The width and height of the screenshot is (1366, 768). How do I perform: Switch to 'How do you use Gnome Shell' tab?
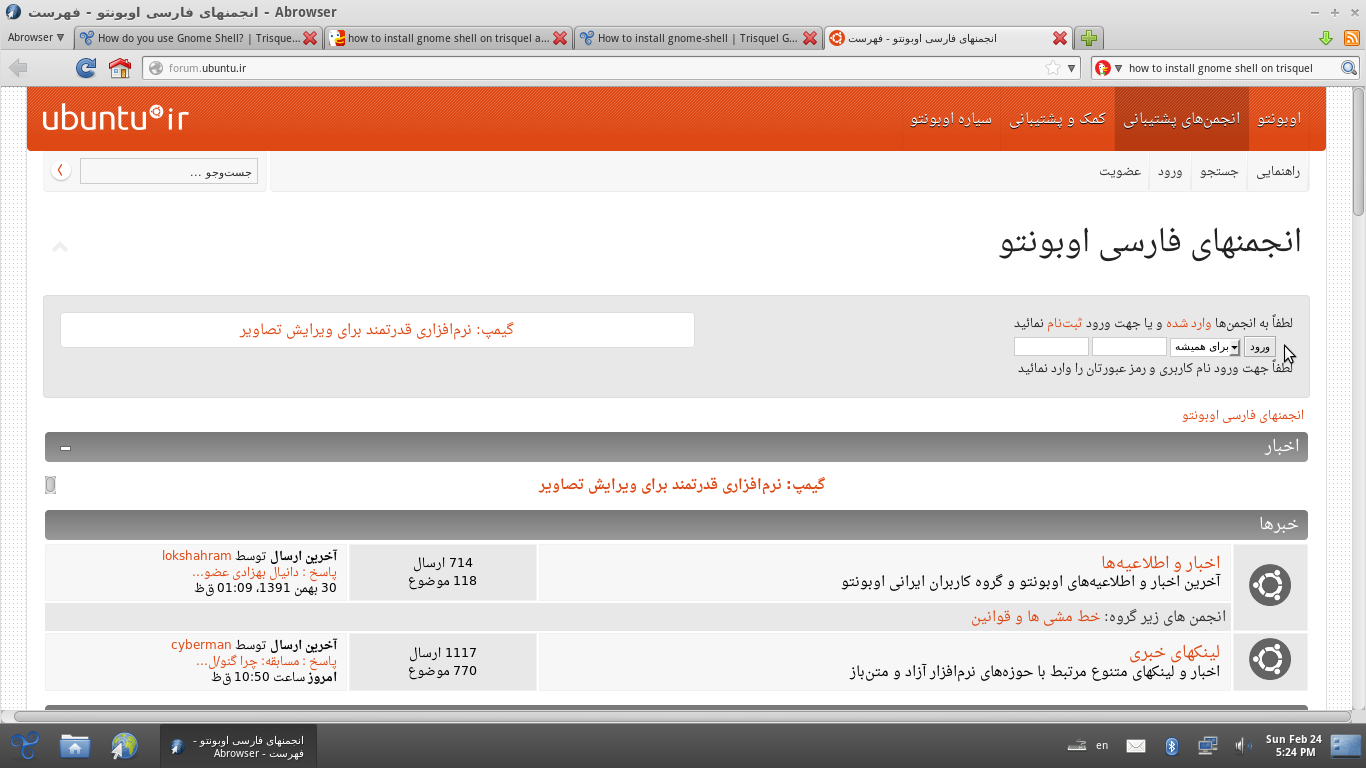[x=199, y=38]
